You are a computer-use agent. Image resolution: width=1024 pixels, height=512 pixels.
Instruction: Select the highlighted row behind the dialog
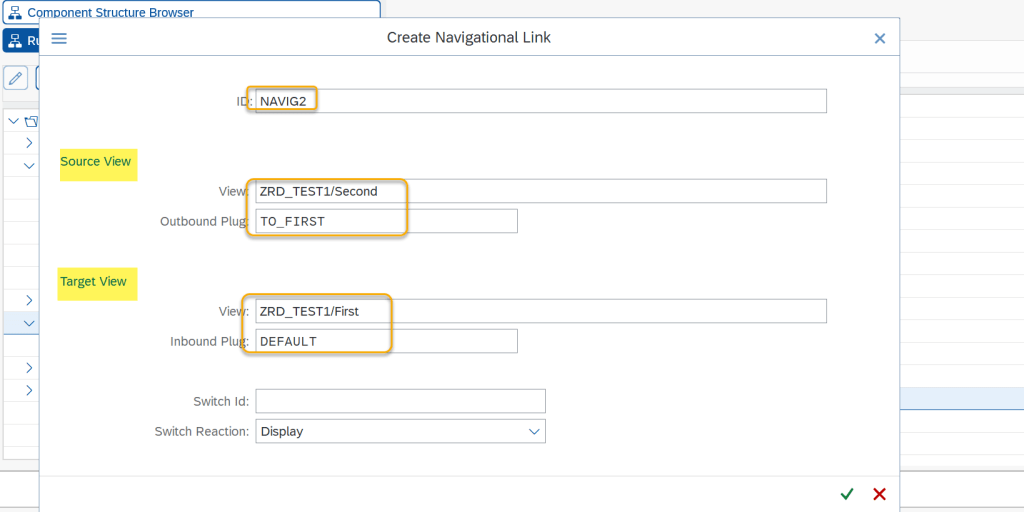click(x=960, y=398)
